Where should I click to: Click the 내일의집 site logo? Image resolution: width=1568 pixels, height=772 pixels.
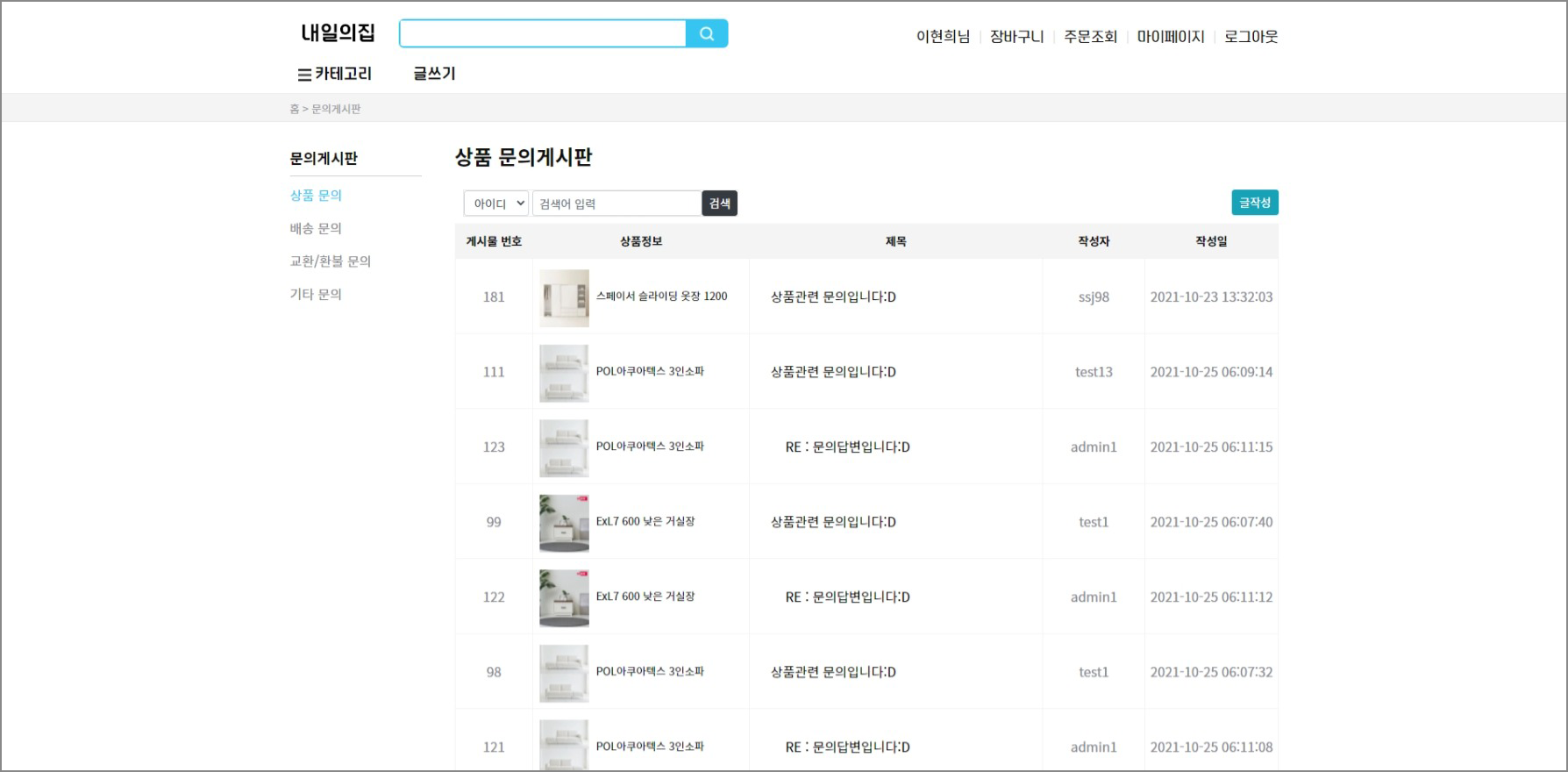[338, 33]
